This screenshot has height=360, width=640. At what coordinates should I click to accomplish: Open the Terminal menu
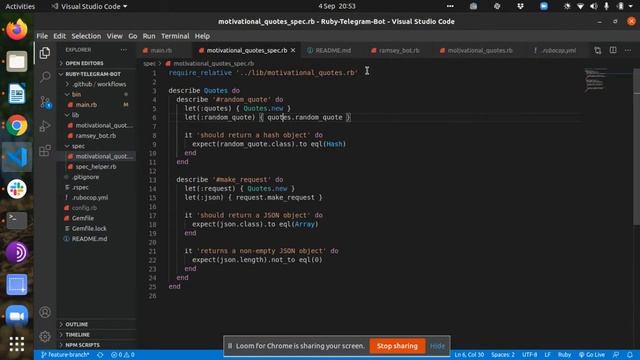coord(175,36)
